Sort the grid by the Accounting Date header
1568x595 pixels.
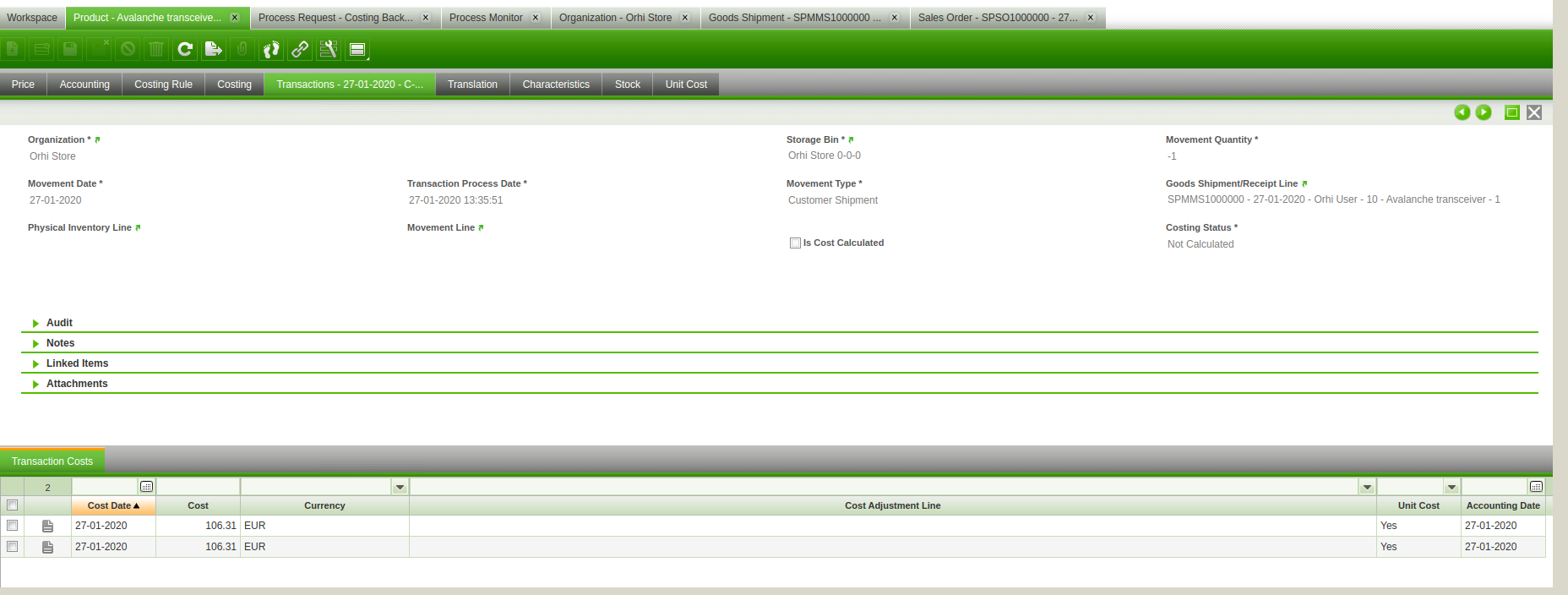(x=1503, y=505)
